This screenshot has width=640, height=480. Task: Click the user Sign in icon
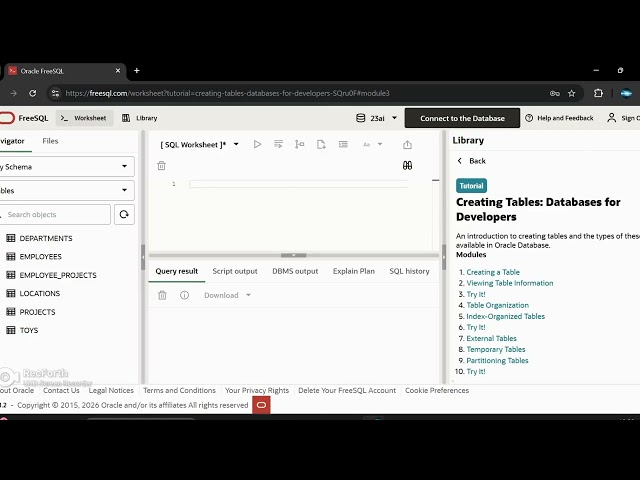point(611,118)
